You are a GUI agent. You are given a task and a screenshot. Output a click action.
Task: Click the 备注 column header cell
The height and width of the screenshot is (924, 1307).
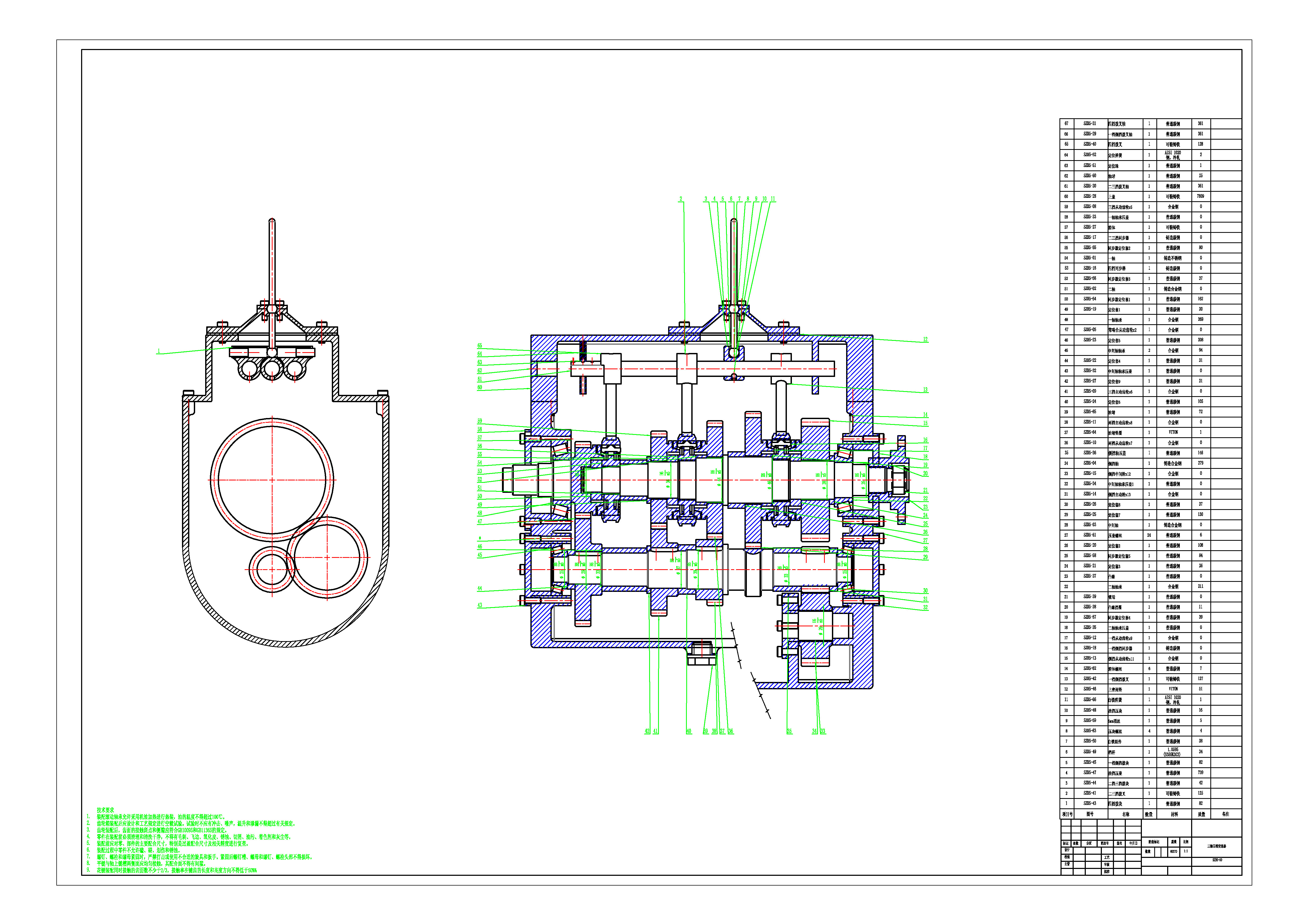1225,814
